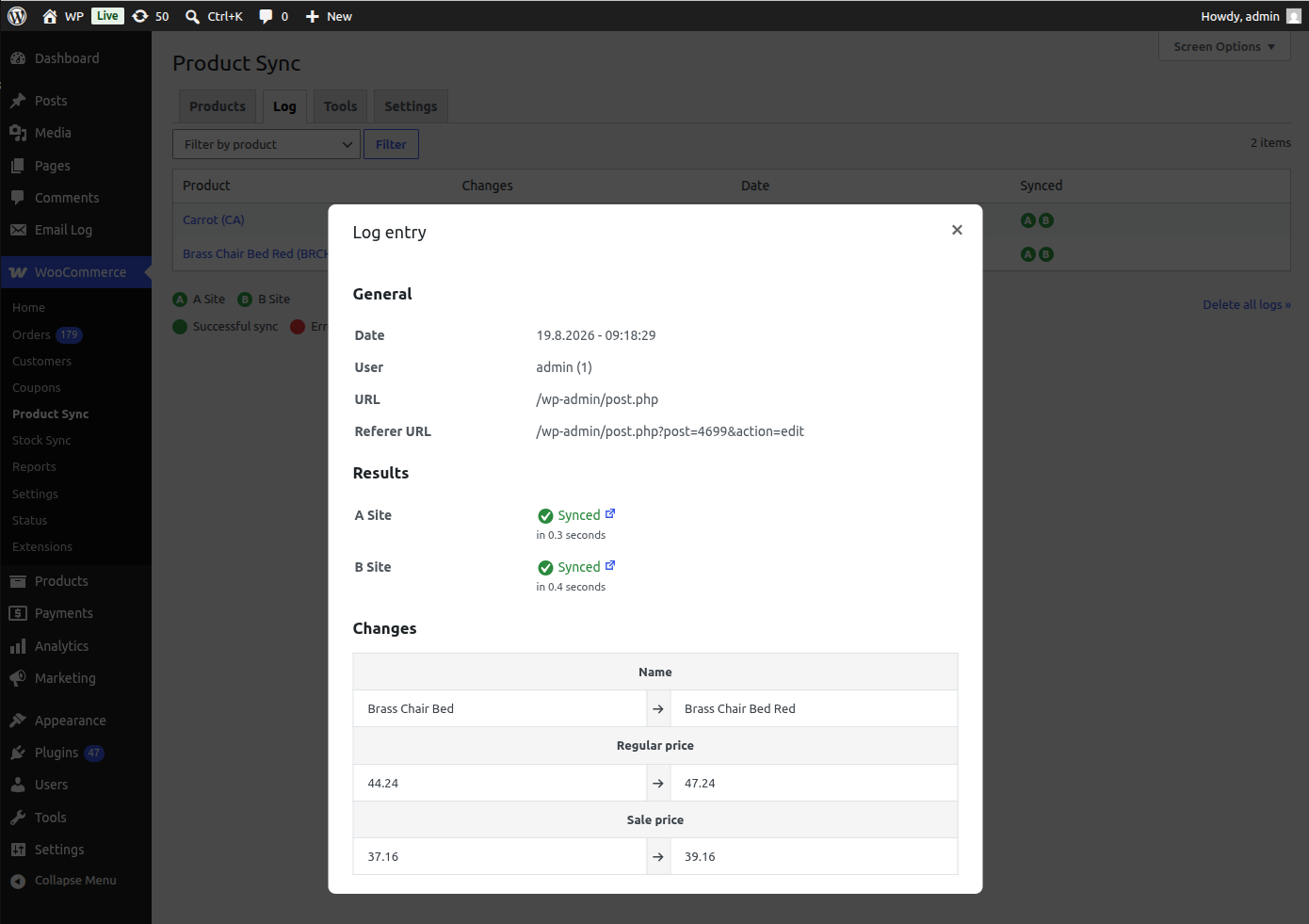Close the Log entry dialog
This screenshot has width=1309, height=924.
click(957, 230)
